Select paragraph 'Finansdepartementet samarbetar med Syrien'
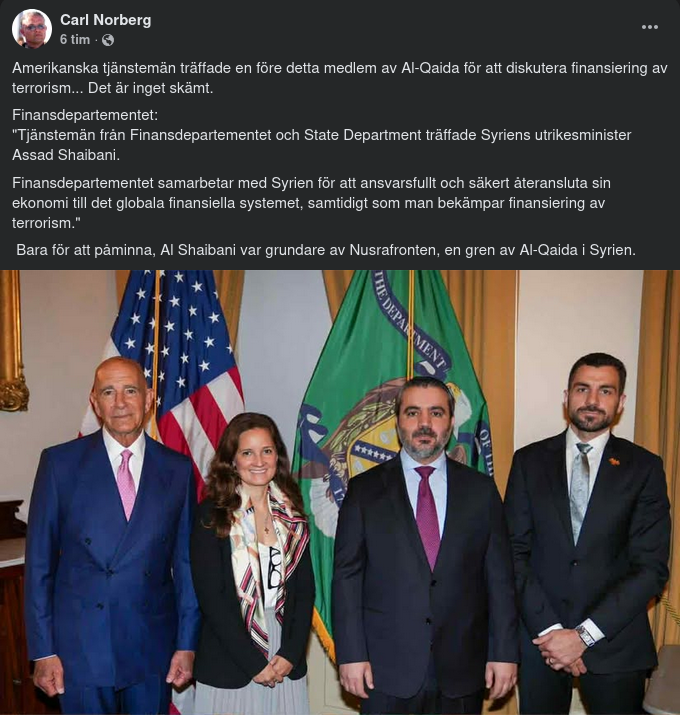This screenshot has width=680, height=715. click(x=311, y=202)
